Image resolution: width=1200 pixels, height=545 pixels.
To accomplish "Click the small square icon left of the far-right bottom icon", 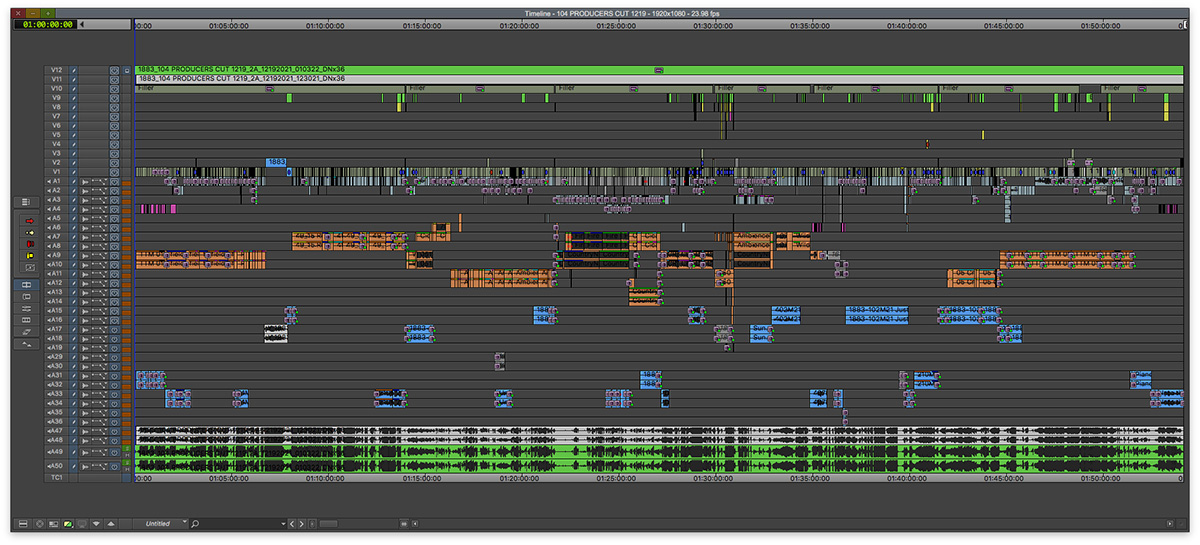I will click(x=1169, y=524).
